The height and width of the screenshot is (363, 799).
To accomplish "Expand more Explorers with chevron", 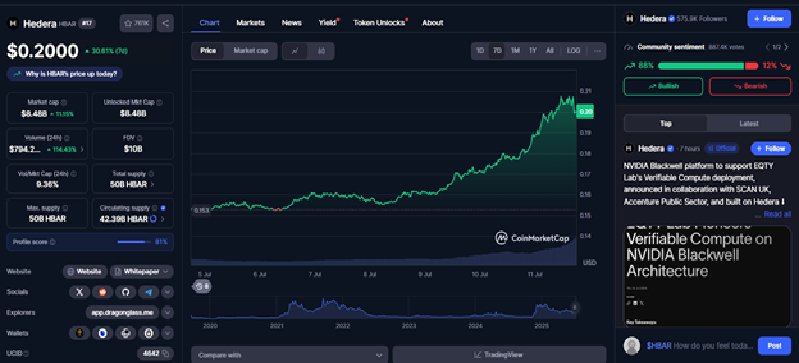I will click(168, 313).
